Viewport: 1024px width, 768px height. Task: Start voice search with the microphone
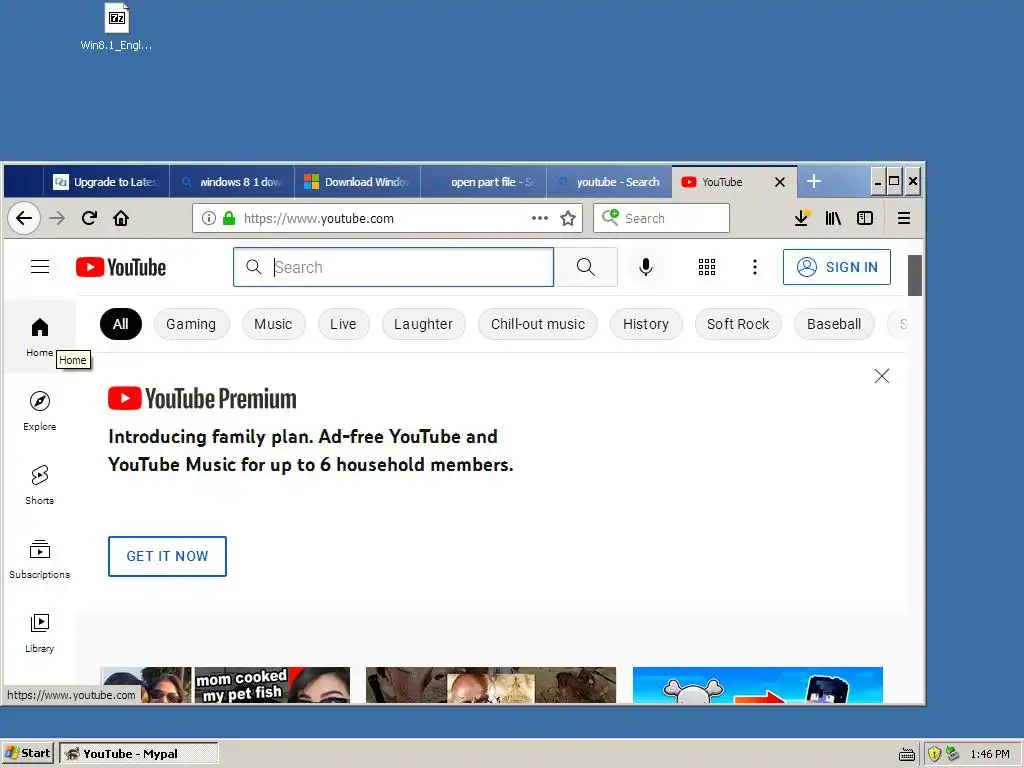click(x=646, y=267)
